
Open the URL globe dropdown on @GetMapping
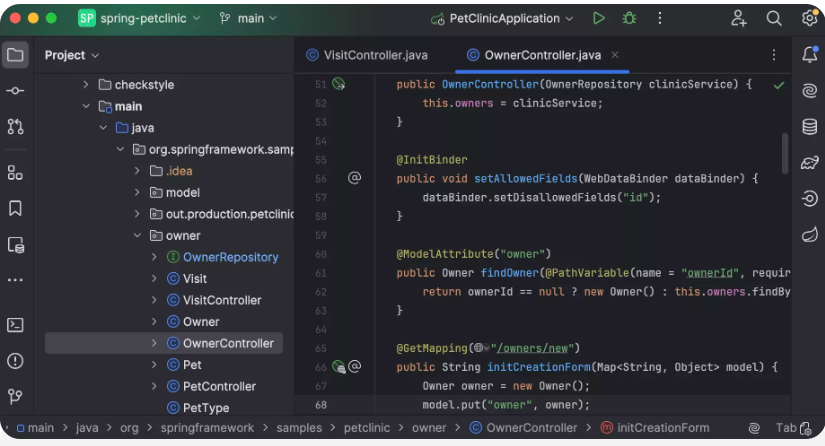tap(481, 348)
